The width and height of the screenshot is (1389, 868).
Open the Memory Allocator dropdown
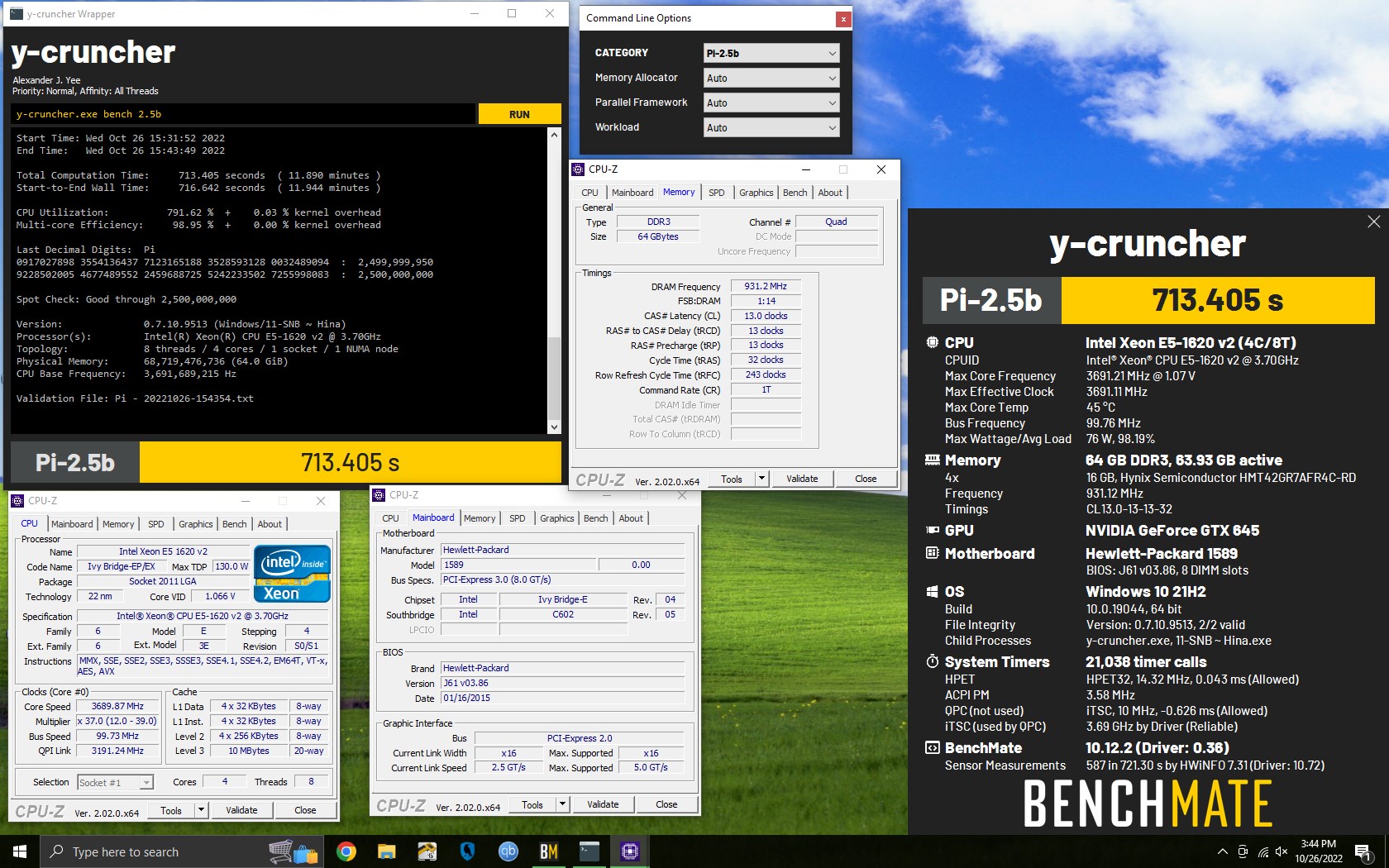[771, 78]
